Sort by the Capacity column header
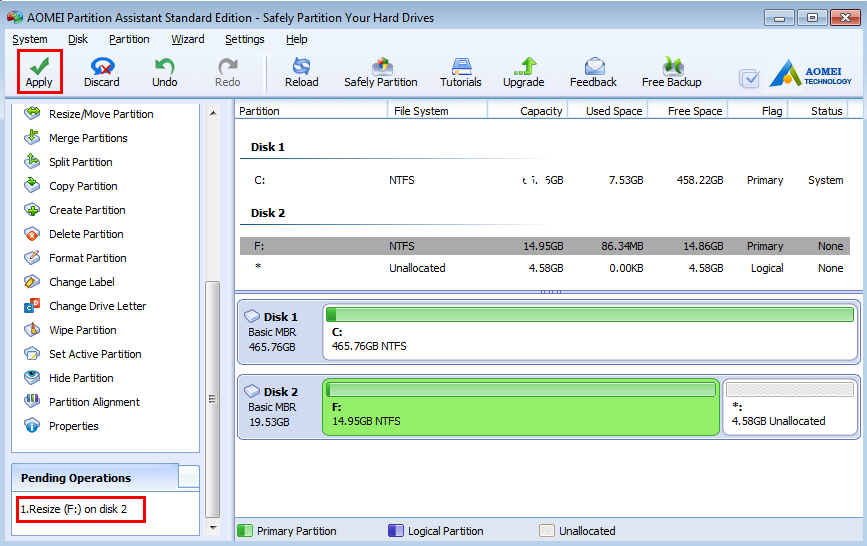The image size is (867, 546). (x=528, y=111)
